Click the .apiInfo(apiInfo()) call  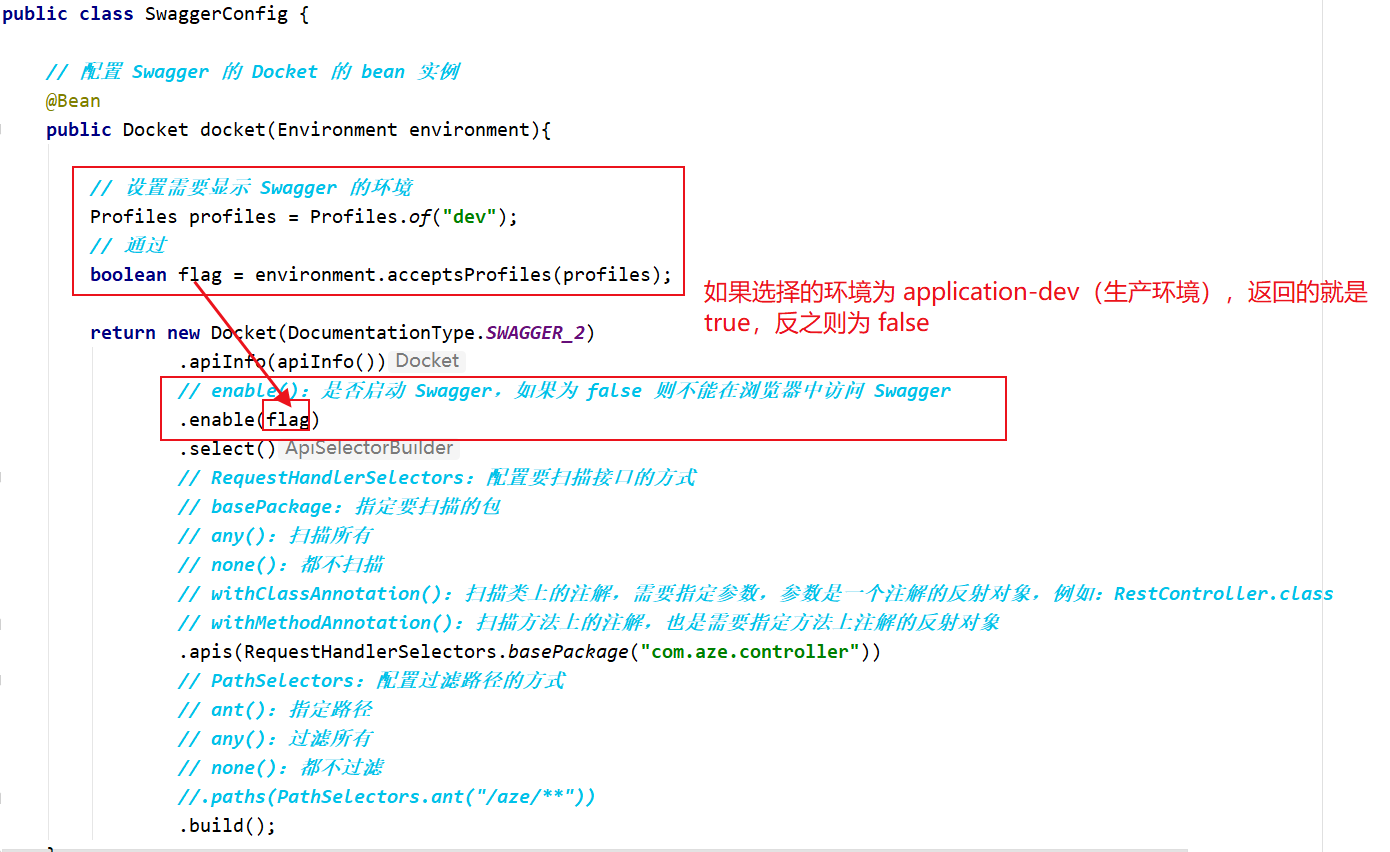point(283,362)
